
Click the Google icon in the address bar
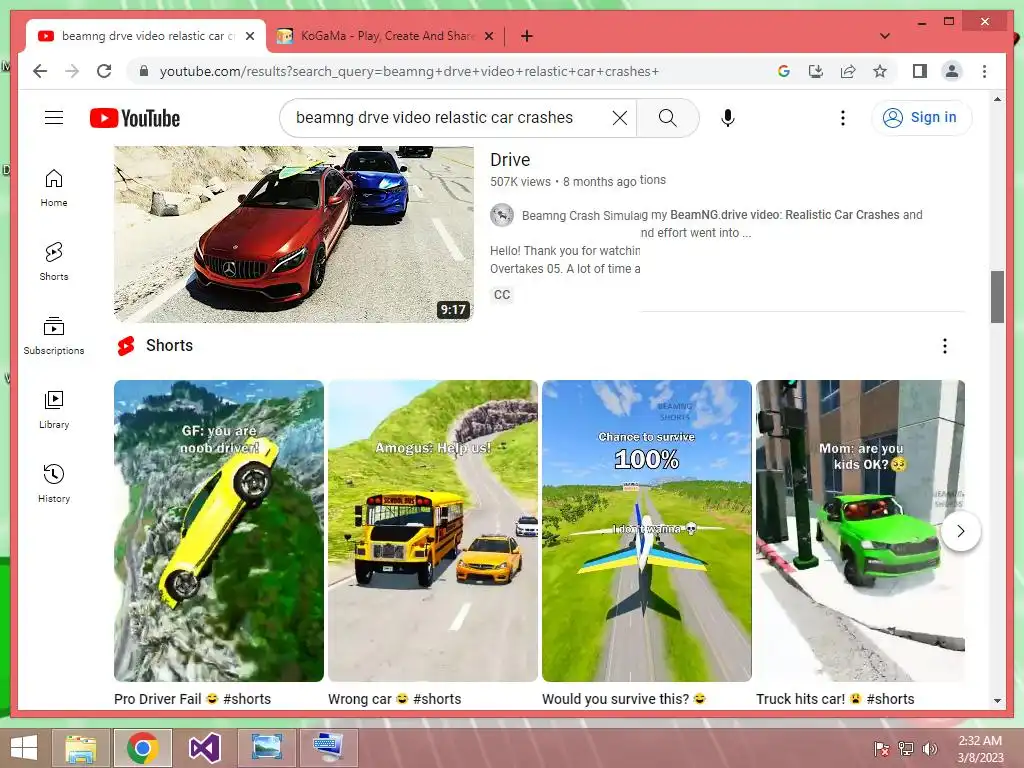[784, 71]
